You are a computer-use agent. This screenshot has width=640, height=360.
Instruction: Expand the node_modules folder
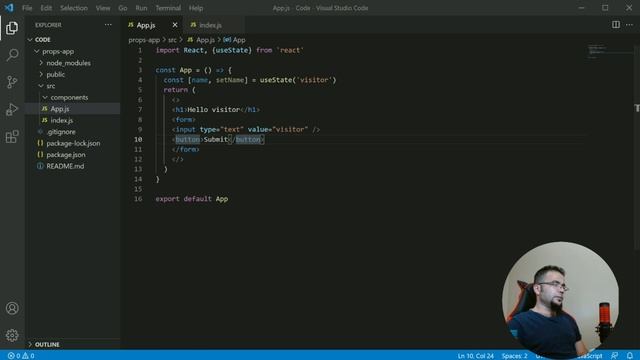[41, 63]
